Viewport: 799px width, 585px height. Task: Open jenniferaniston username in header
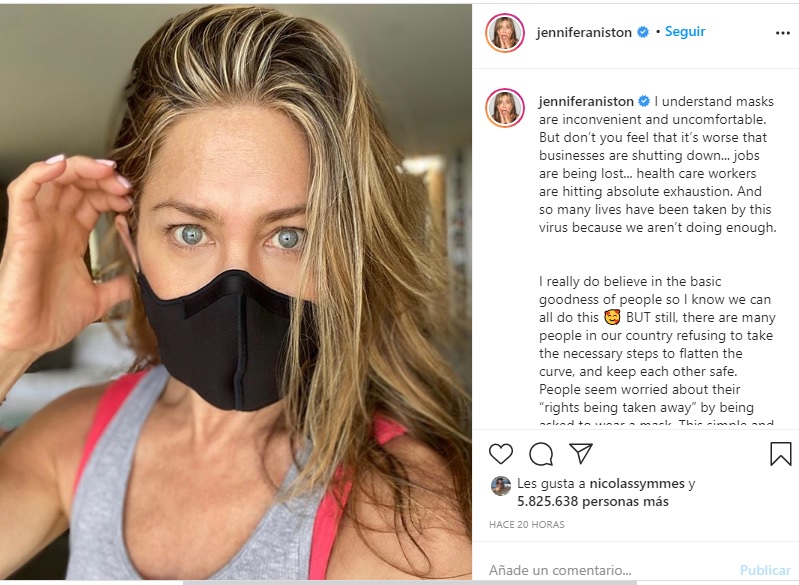point(584,33)
